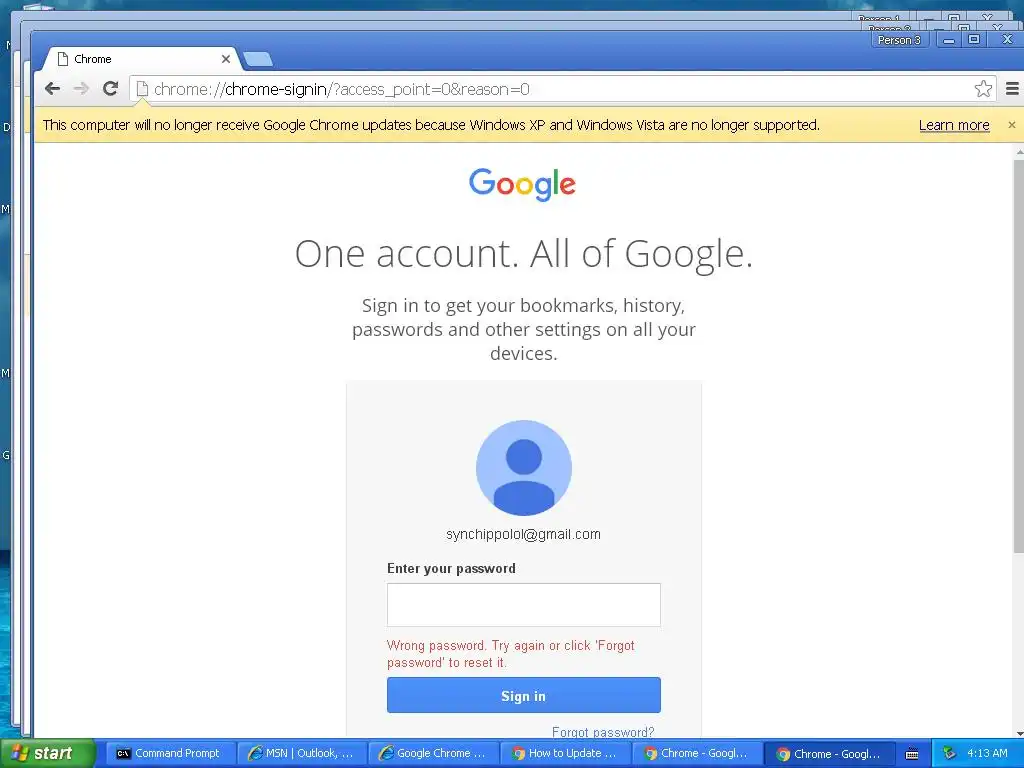Click the page icon in the address bar
The height and width of the screenshot is (768, 1024).
(x=142, y=89)
